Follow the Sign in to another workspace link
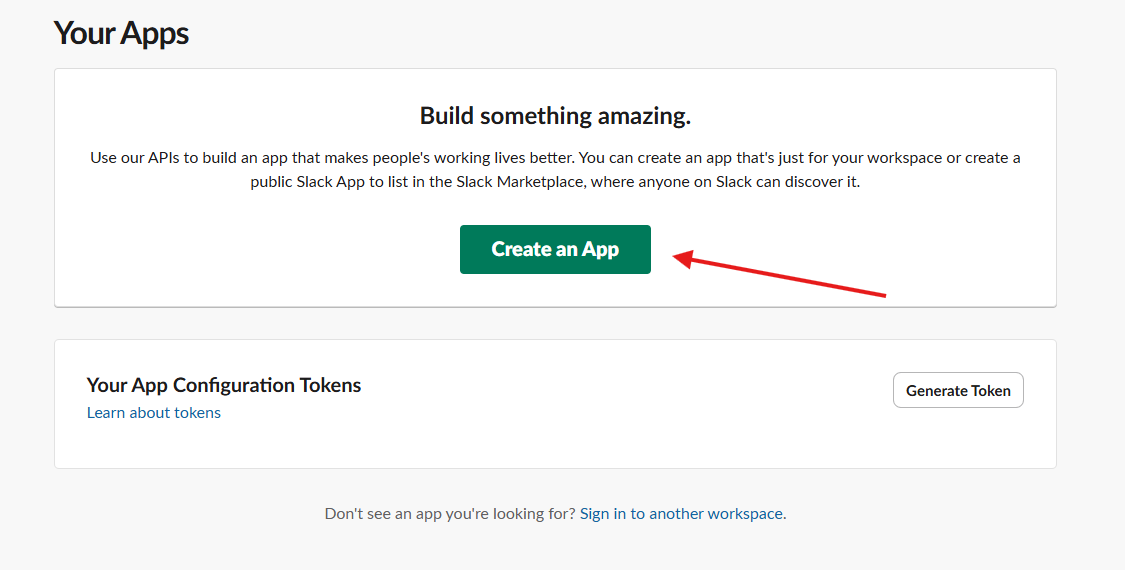 coord(682,514)
